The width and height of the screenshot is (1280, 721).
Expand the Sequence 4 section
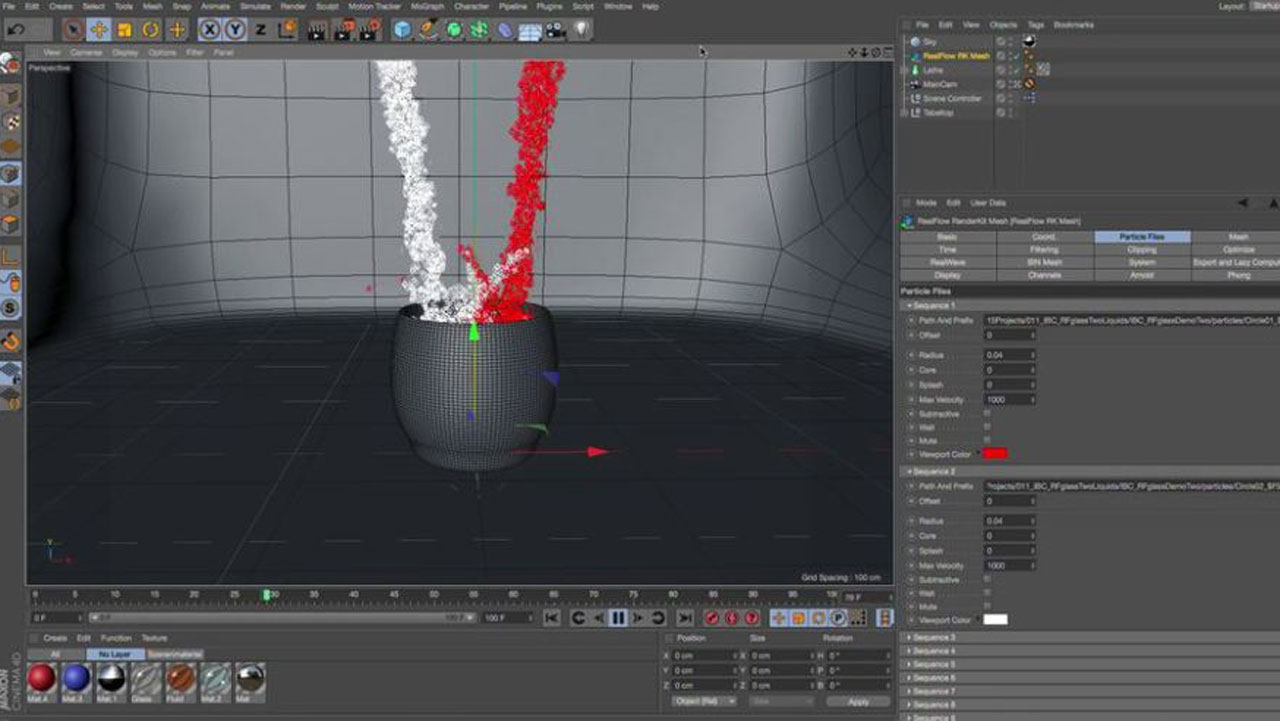[932, 651]
